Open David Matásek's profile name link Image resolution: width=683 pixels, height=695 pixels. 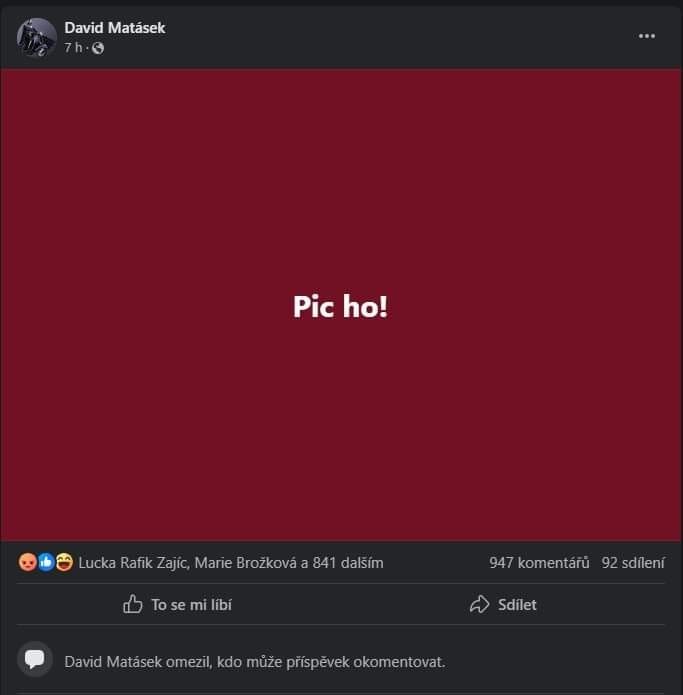114,28
